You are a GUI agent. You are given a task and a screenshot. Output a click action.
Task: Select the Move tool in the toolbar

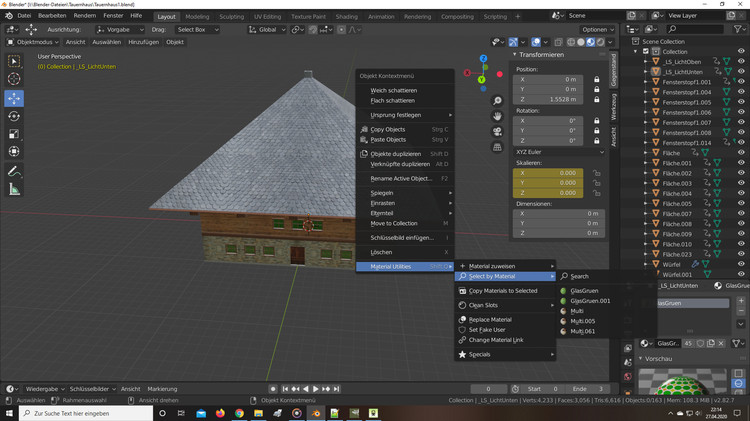pos(14,98)
